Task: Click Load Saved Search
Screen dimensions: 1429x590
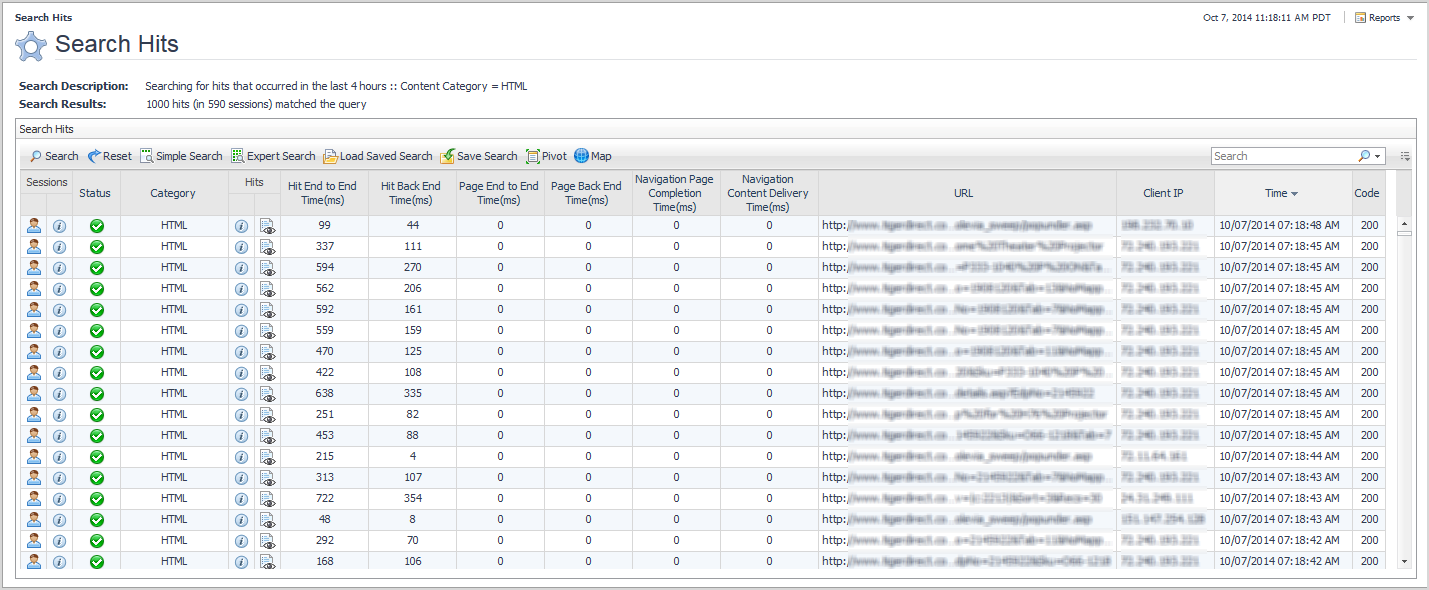Action: pyautogui.click(x=377, y=156)
